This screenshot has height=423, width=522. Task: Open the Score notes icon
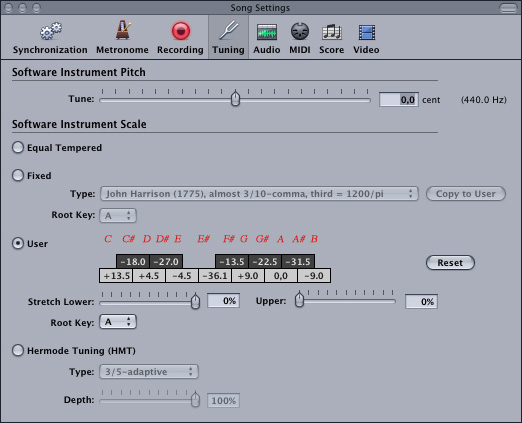pos(332,32)
